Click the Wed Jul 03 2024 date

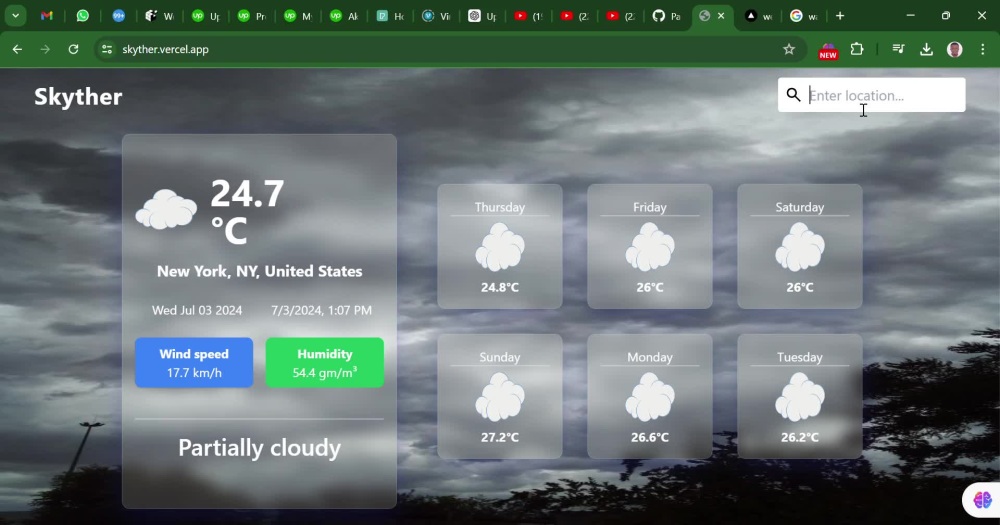pos(197,310)
